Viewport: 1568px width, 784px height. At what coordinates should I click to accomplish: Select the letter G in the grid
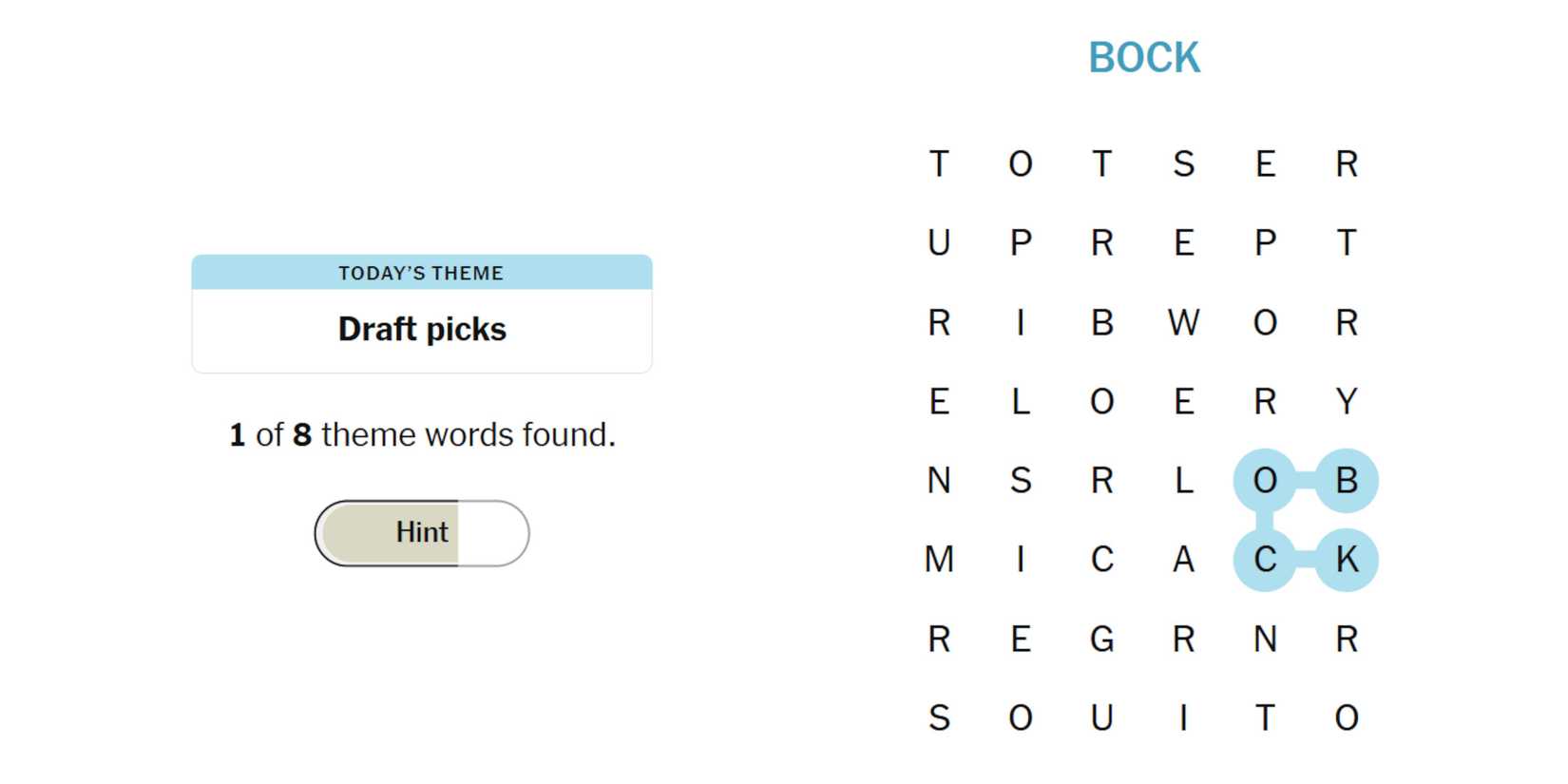pyautogui.click(x=1102, y=639)
